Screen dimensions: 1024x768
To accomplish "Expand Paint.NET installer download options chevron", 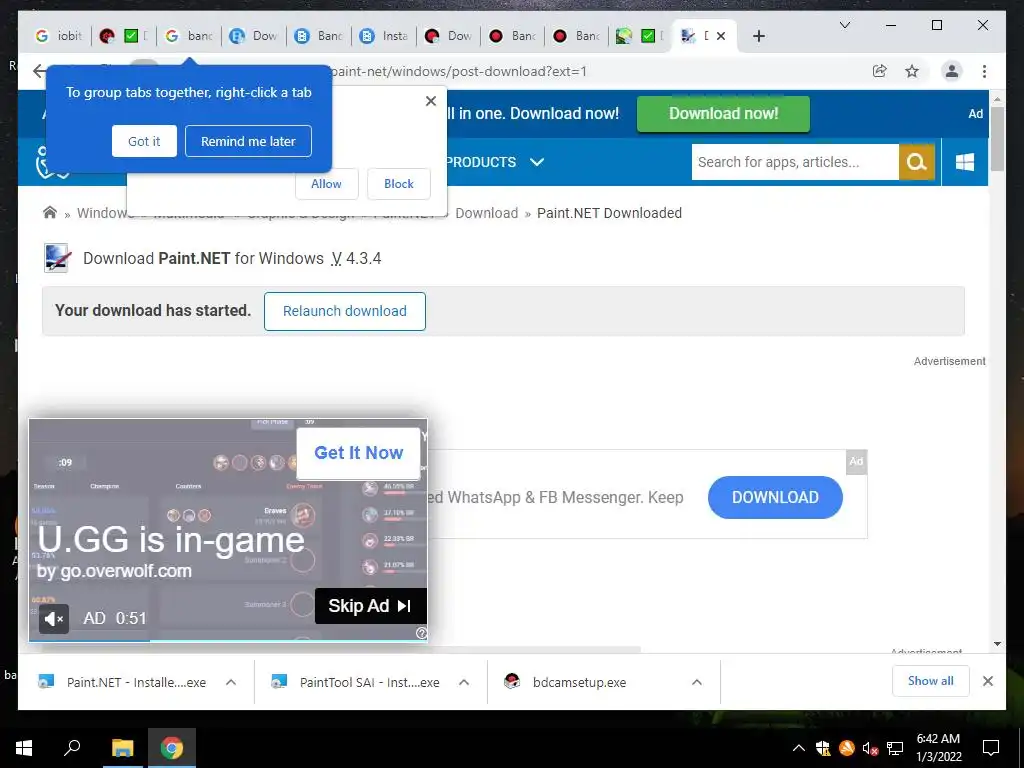I will pyautogui.click(x=231, y=682).
